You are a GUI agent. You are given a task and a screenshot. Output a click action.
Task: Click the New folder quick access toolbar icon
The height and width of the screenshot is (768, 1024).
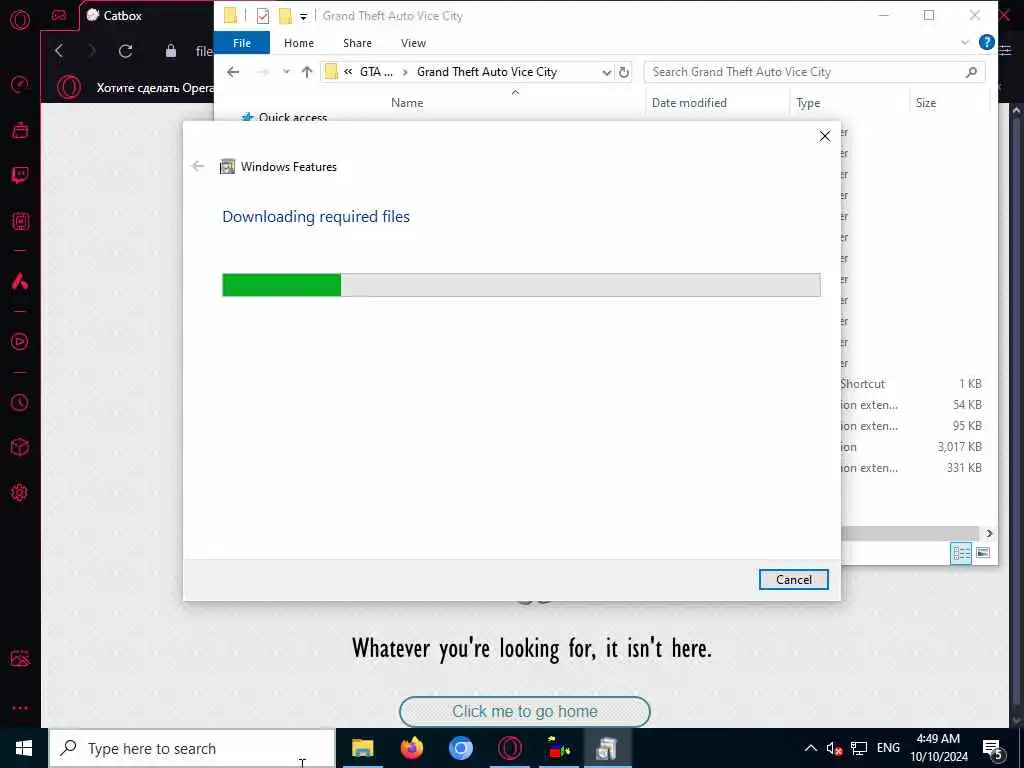pos(285,16)
